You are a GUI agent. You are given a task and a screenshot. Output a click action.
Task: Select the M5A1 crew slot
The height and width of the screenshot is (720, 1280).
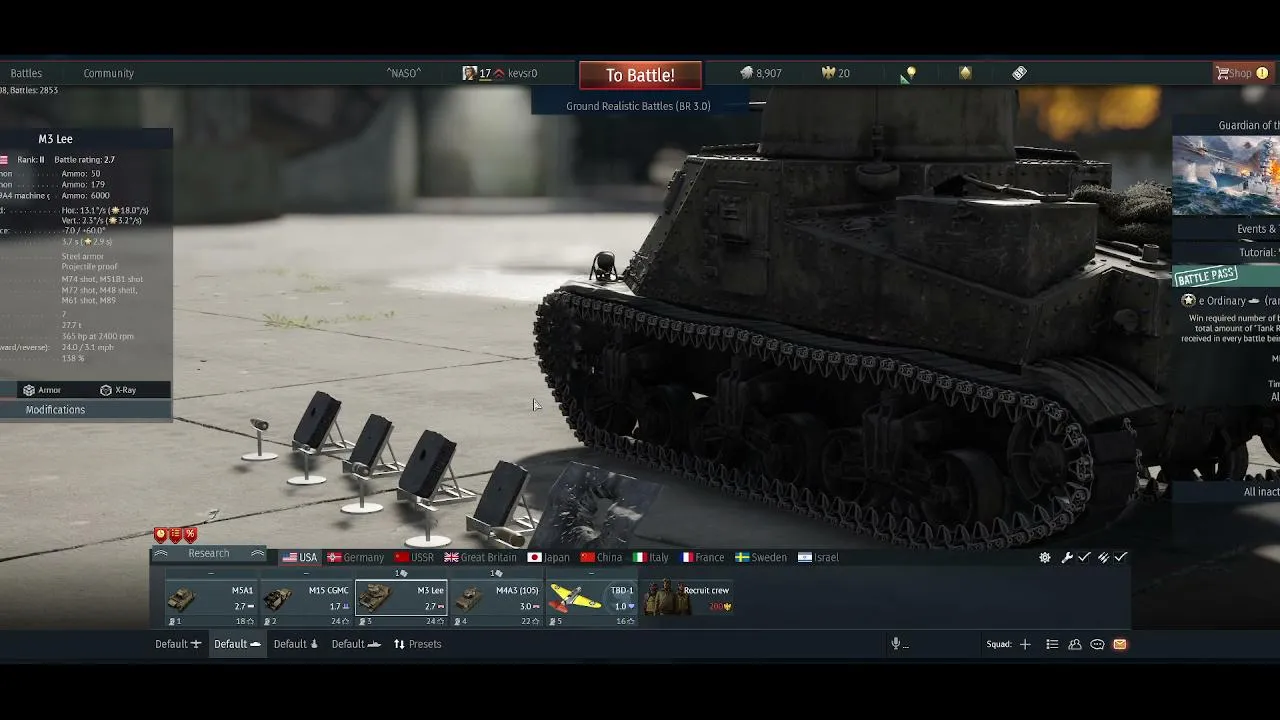[210, 600]
